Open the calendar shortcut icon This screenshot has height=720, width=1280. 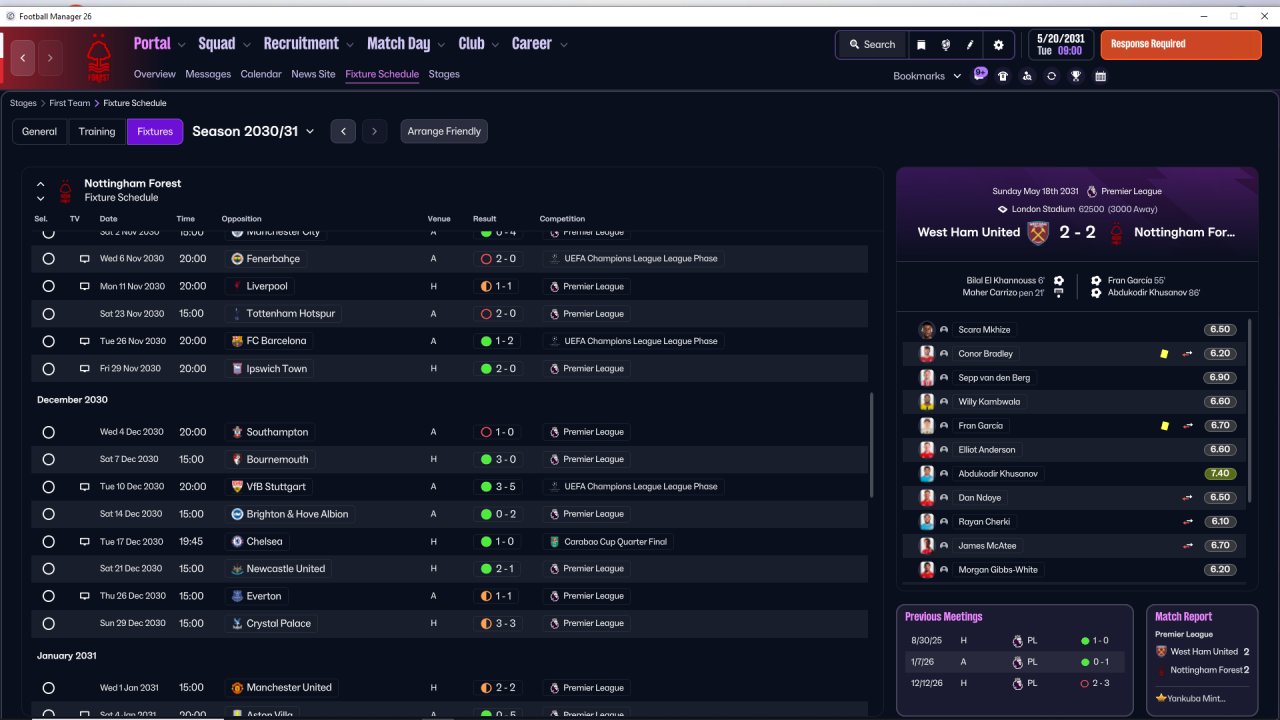1101,76
